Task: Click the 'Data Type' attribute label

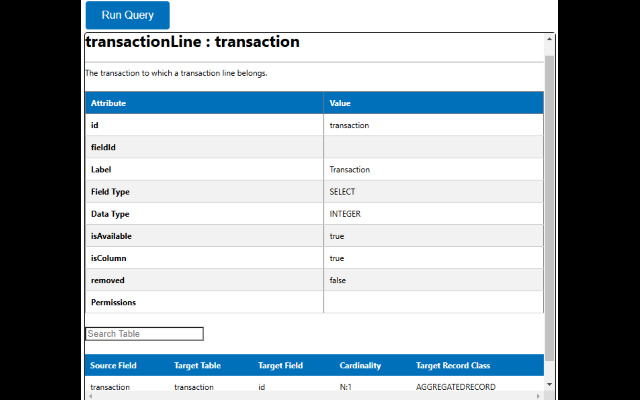Action: [110, 214]
